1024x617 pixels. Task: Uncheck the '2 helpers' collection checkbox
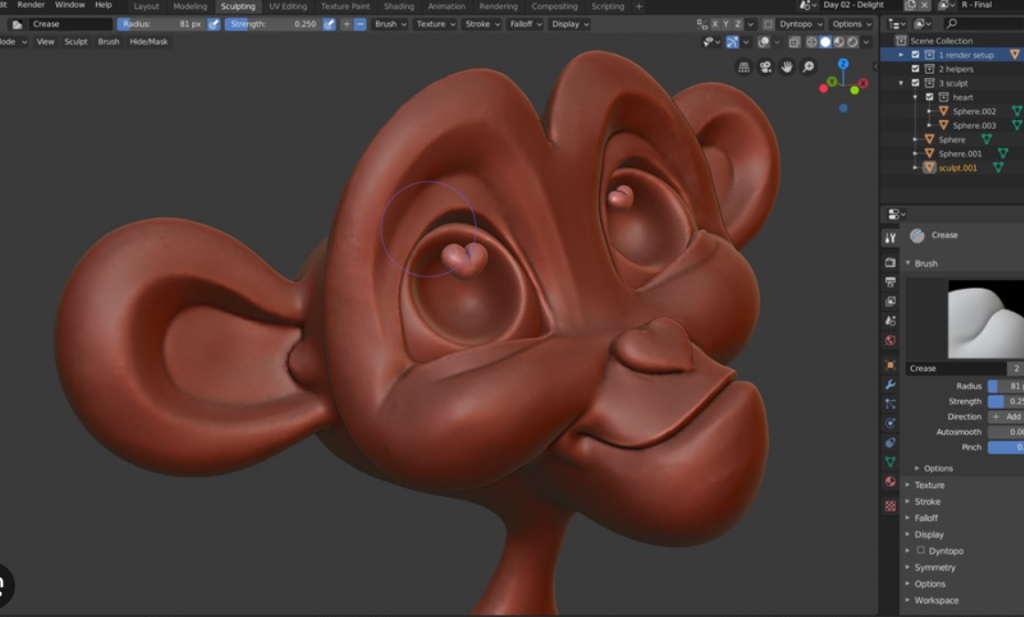click(916, 69)
